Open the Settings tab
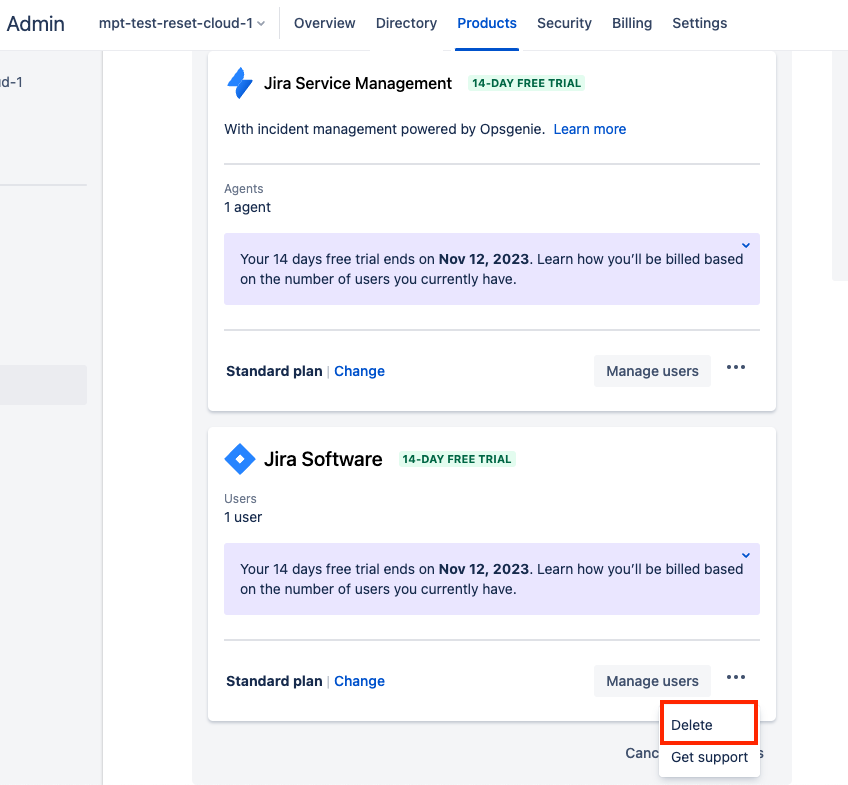 click(x=700, y=23)
